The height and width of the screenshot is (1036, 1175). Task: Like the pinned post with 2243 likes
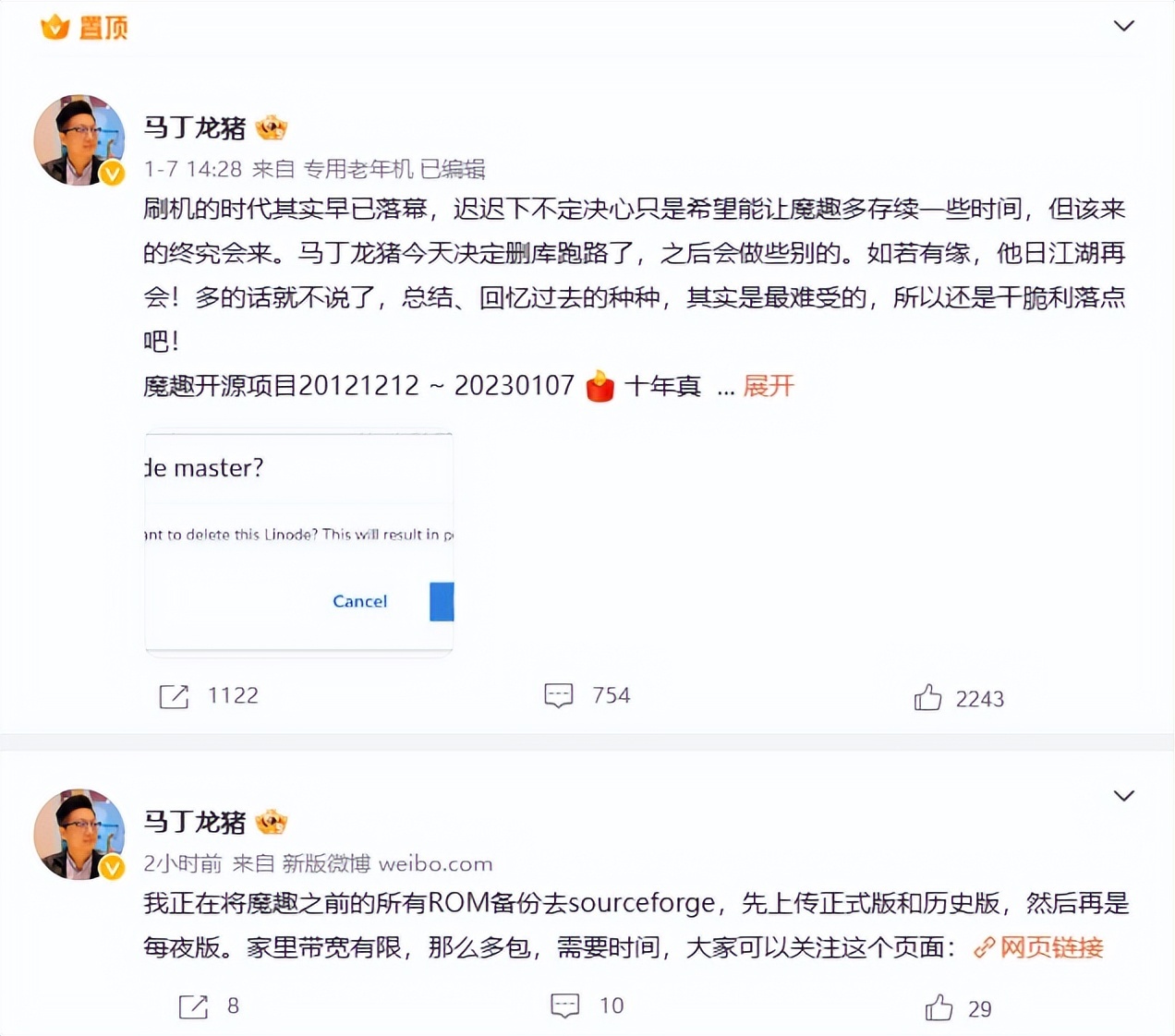pos(927,697)
